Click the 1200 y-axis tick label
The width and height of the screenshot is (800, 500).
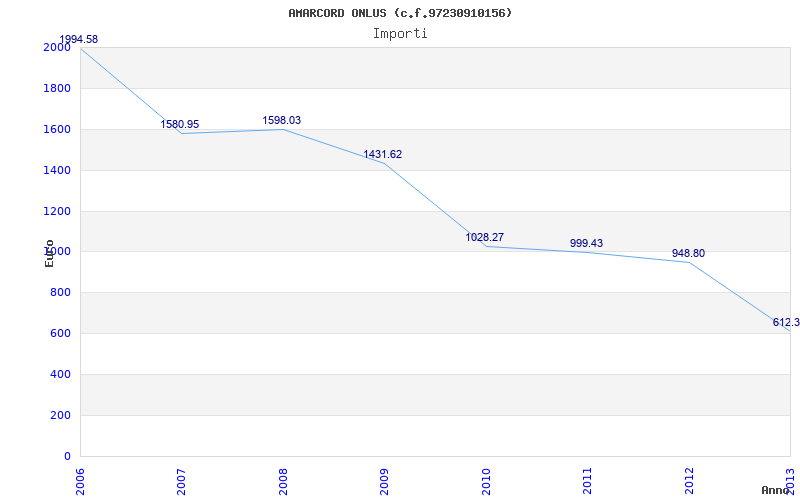[57, 211]
